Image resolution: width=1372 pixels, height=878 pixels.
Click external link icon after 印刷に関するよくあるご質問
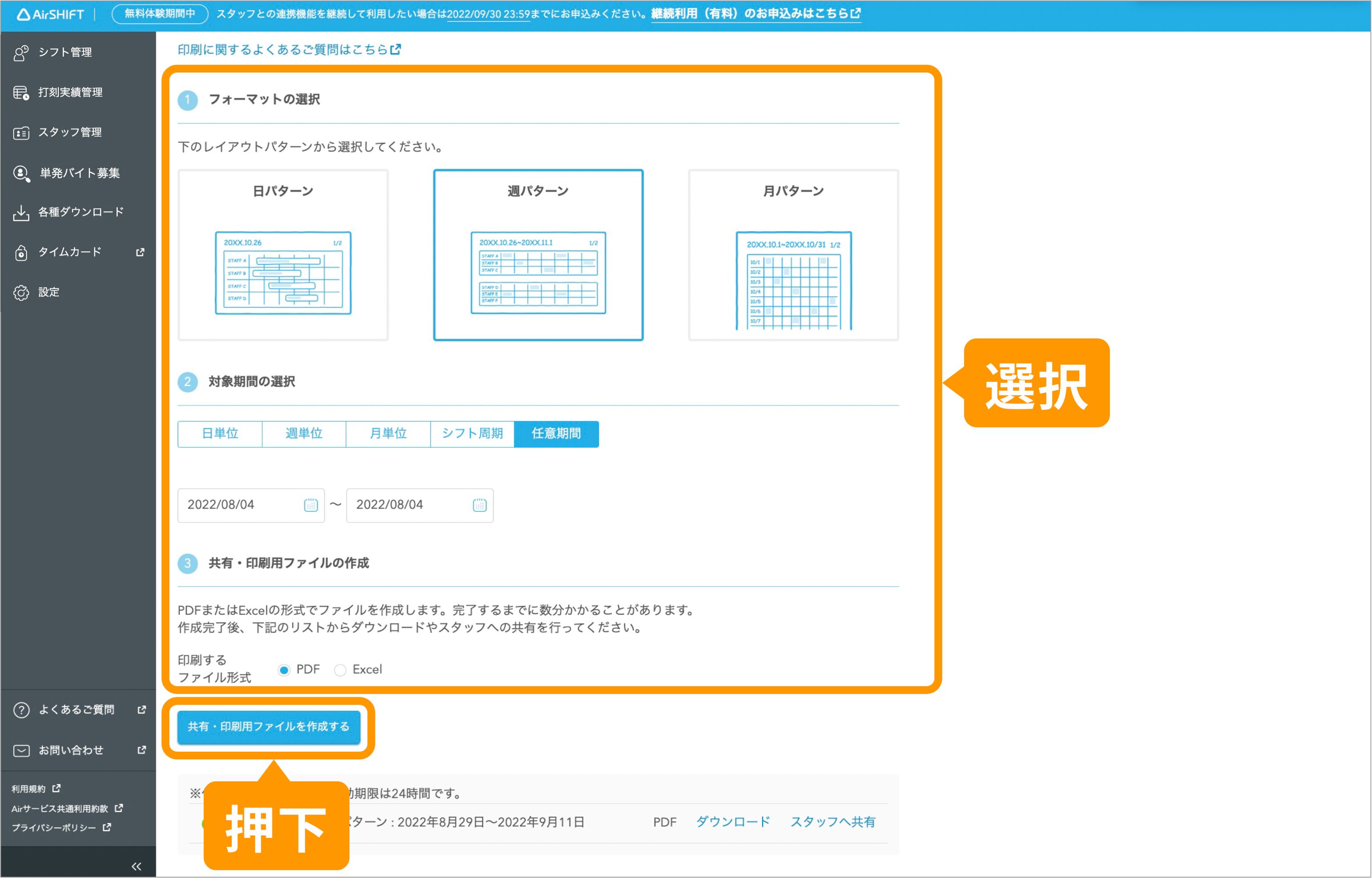[396, 50]
